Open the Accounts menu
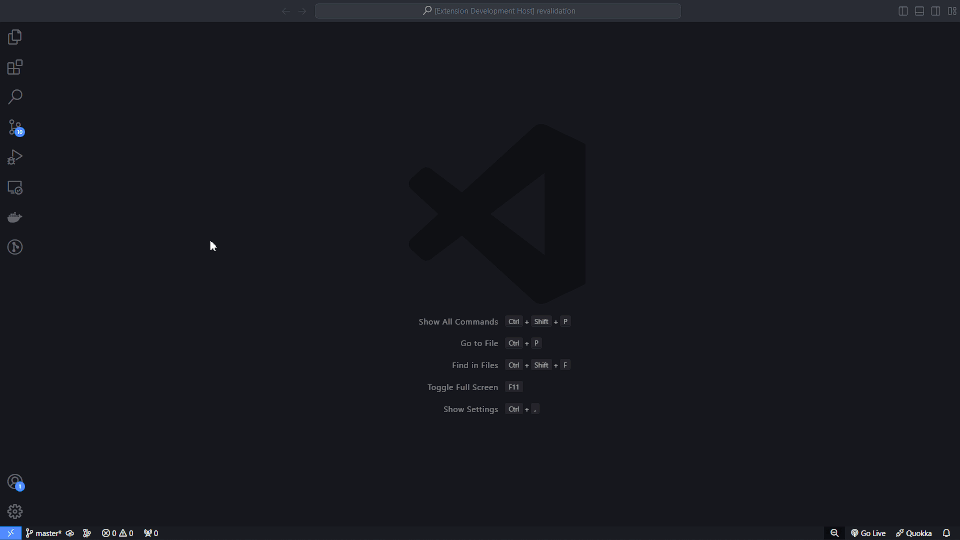 (15, 482)
